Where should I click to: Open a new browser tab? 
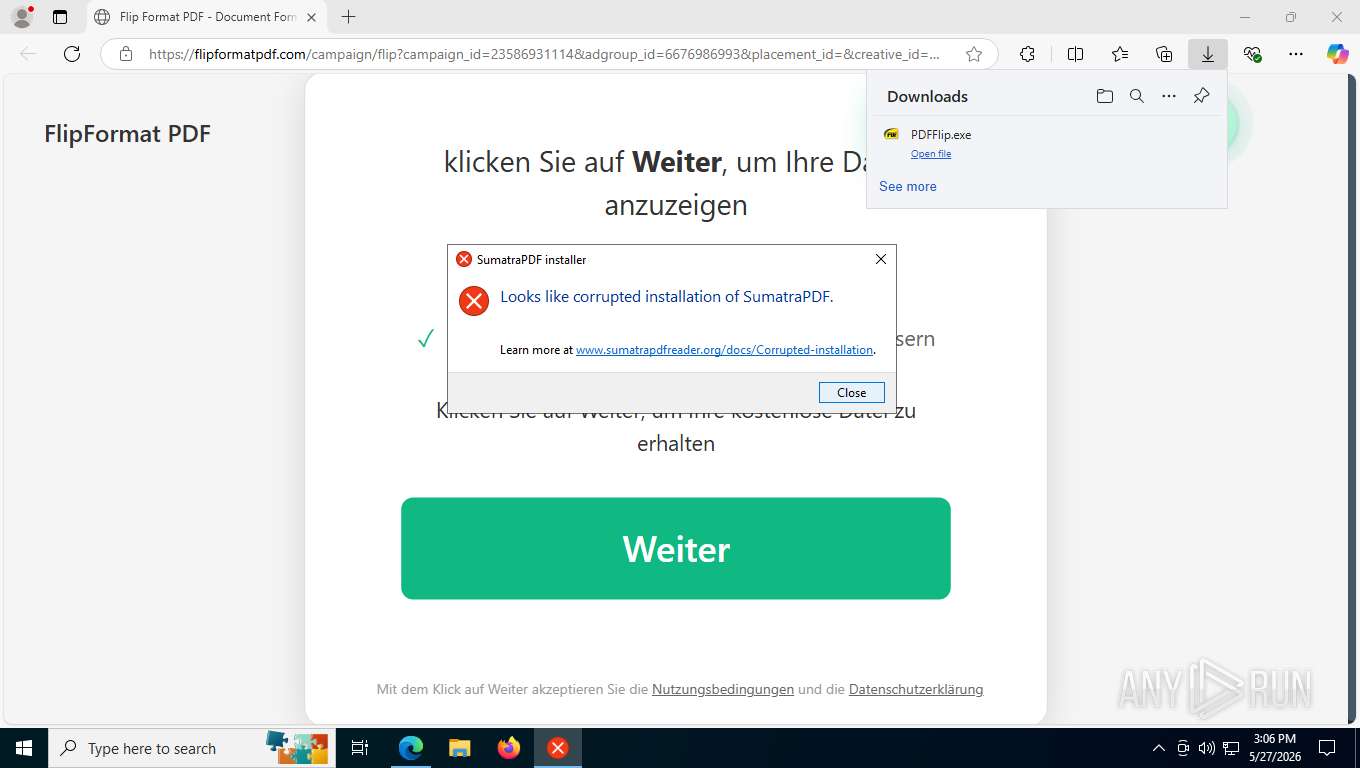point(348,17)
